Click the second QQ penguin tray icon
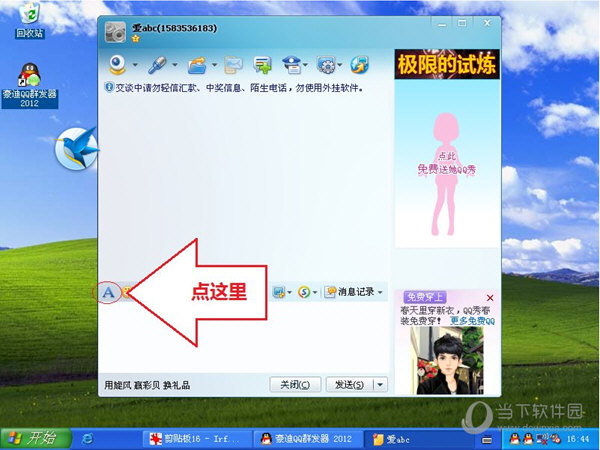The width and height of the screenshot is (600, 450). 528,439
